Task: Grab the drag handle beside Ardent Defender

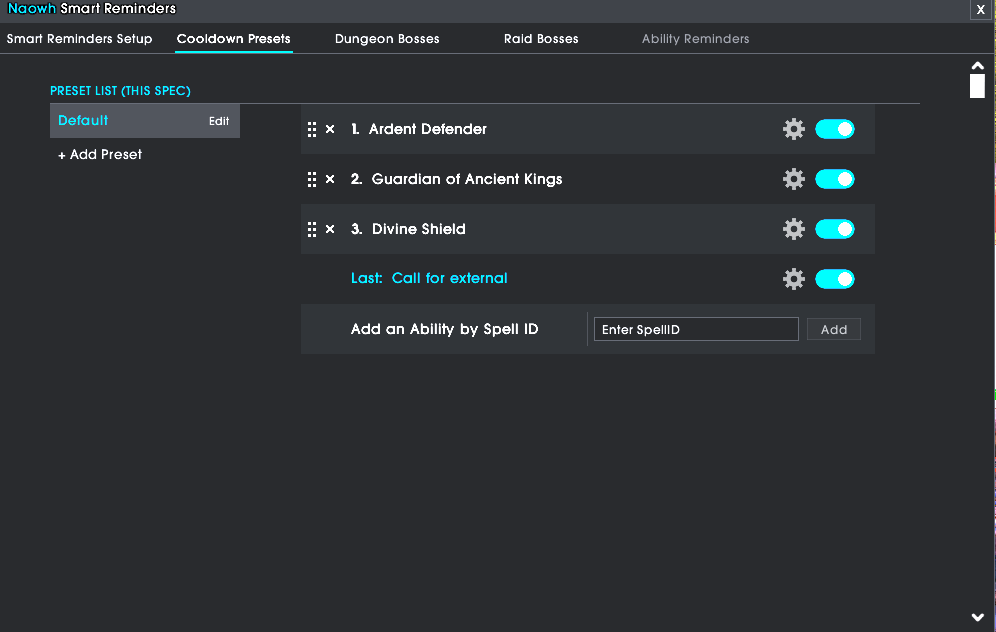Action: tap(311, 130)
